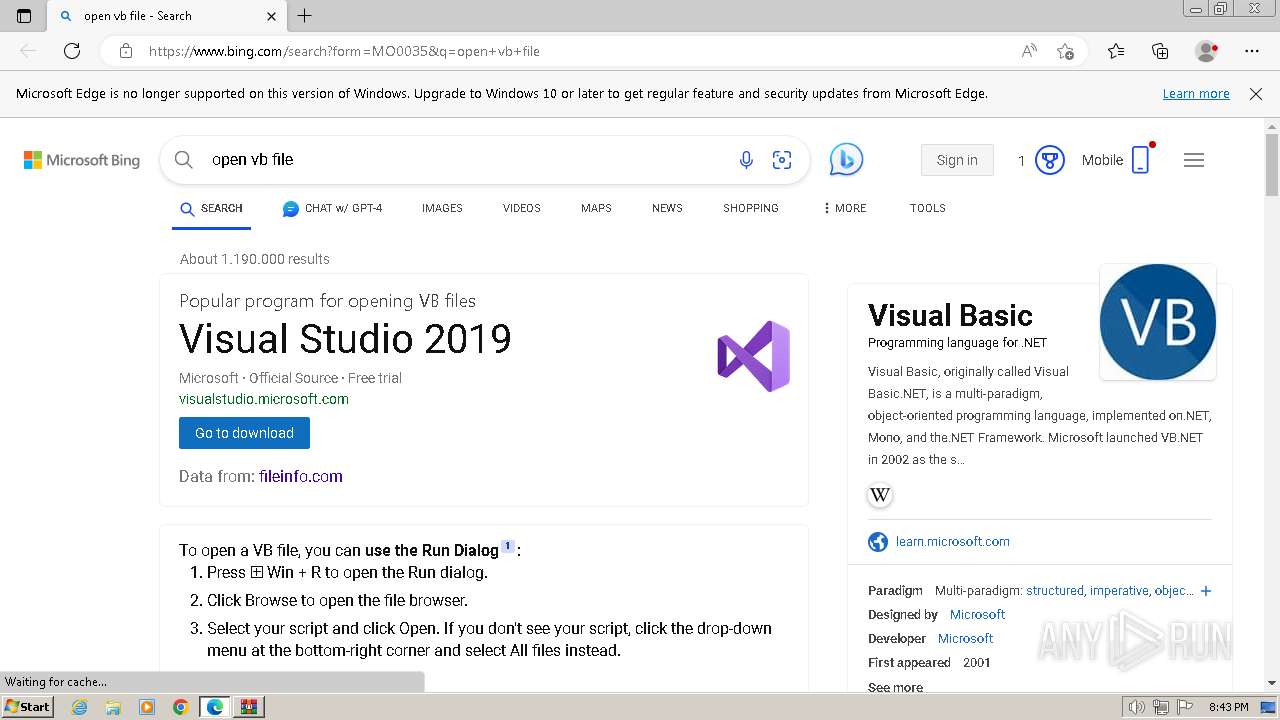The image size is (1280, 720).
Task: Open the visualstudio.microsoft.com link
Action: point(264,399)
